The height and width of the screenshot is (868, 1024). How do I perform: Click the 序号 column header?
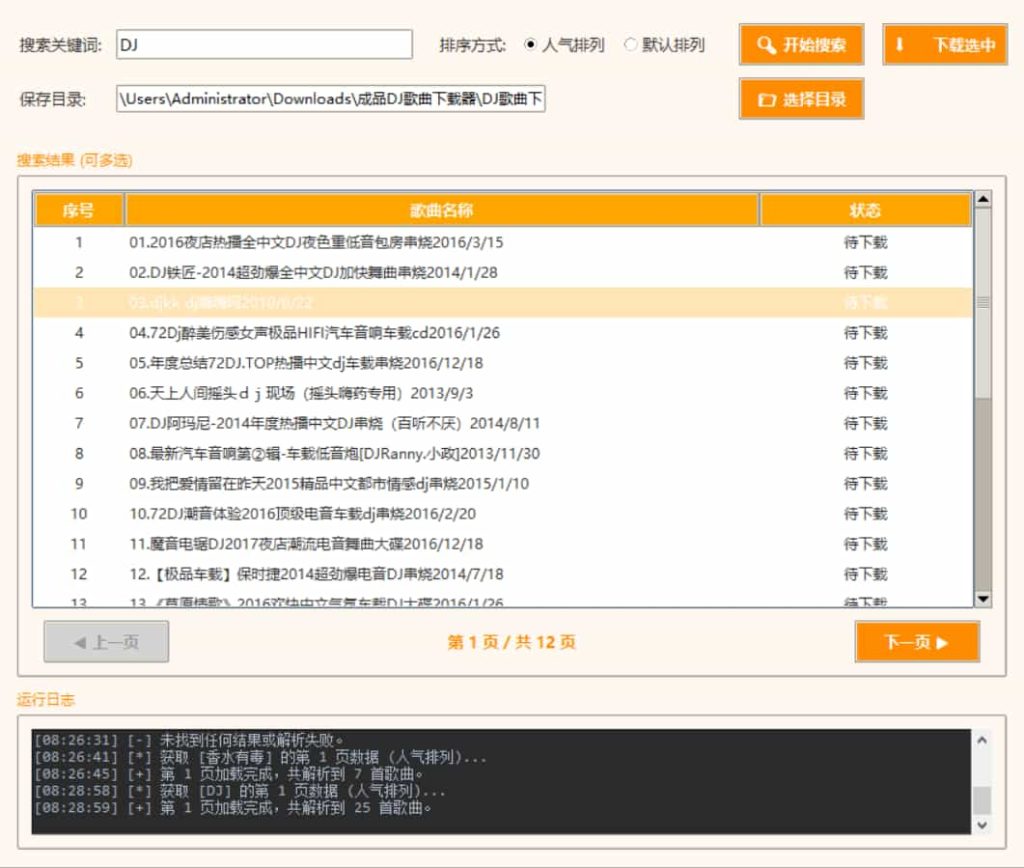78,210
